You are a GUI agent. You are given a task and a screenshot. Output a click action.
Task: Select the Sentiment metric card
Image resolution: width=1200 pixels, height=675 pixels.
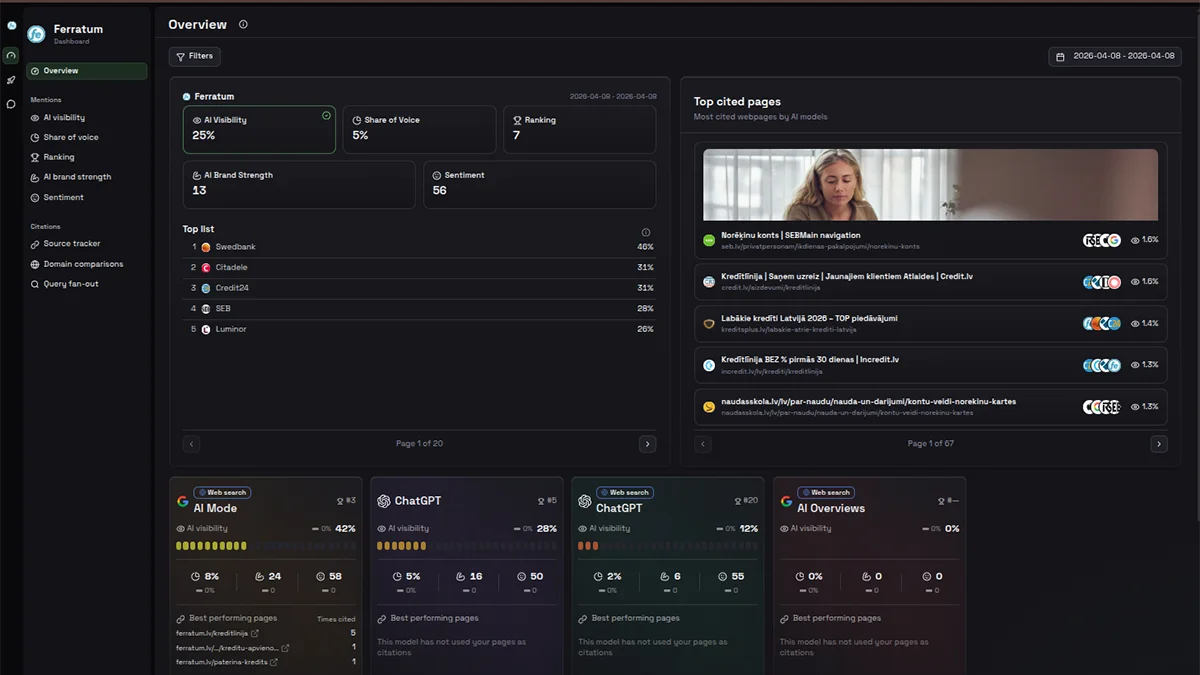[x=540, y=185]
